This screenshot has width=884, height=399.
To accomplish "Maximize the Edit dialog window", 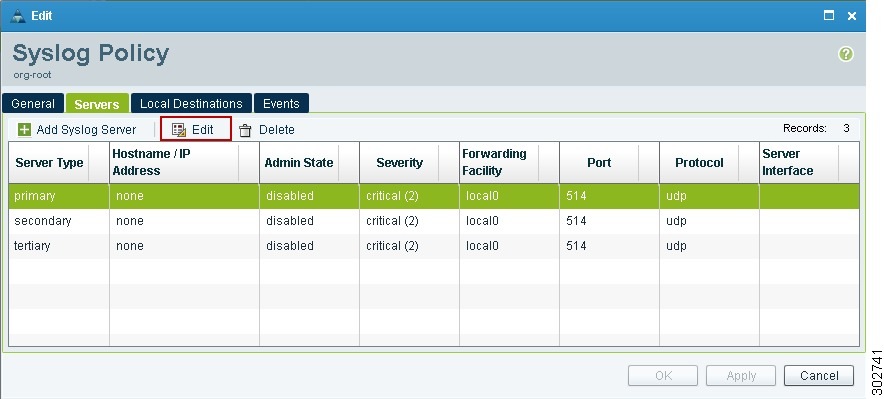I will click(x=829, y=15).
